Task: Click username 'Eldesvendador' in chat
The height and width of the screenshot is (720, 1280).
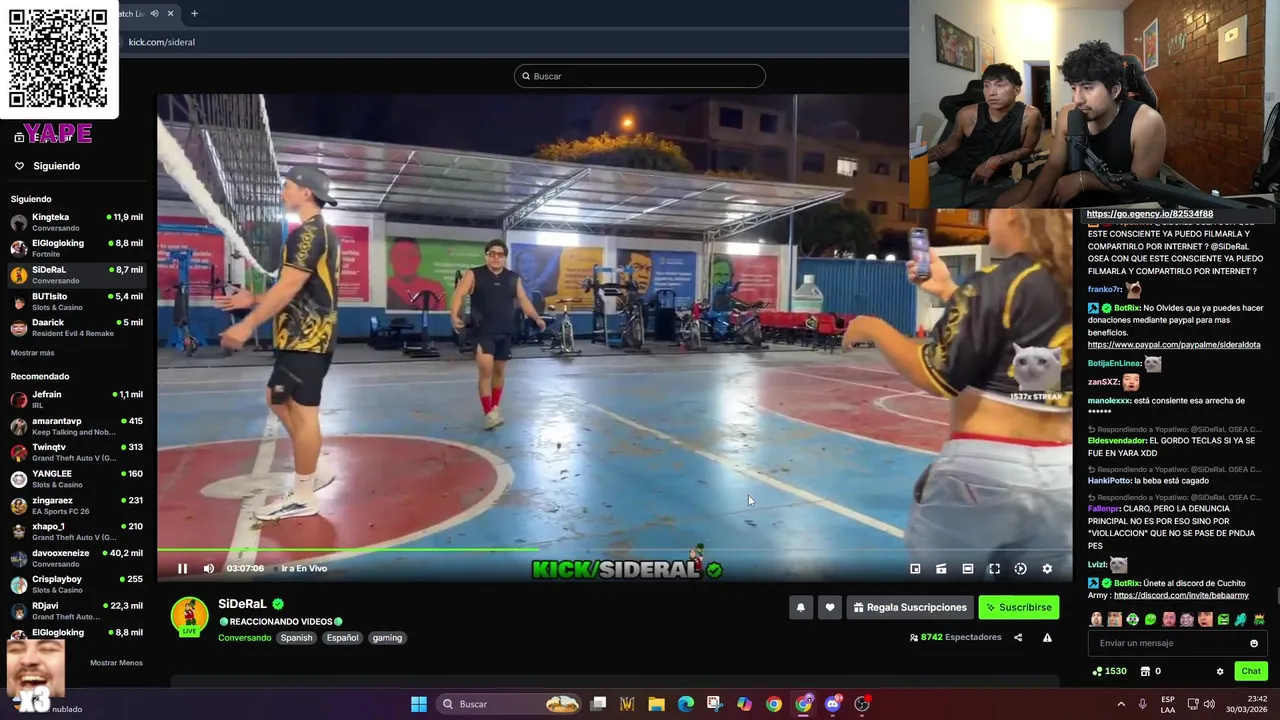Action: (x=1117, y=441)
